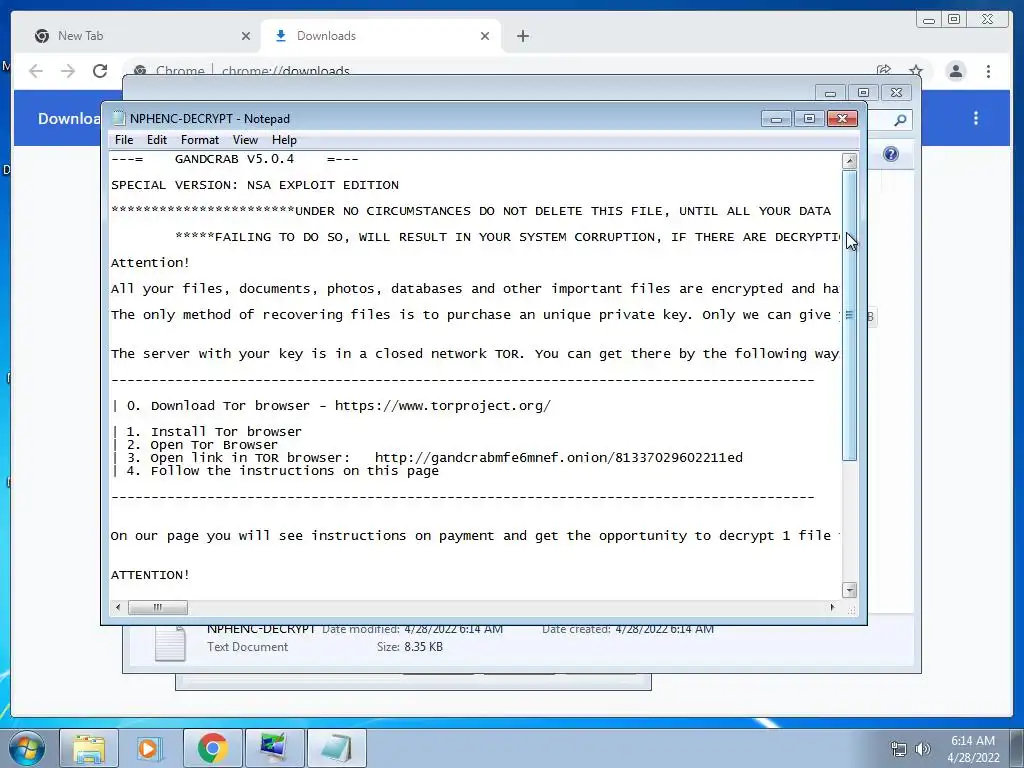Minimize the Notepad window
This screenshot has width=1024, height=768.
click(776, 118)
